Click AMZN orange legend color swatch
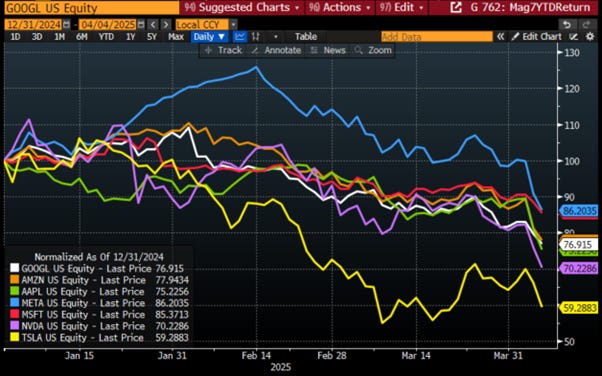602x376 pixels. [14, 280]
